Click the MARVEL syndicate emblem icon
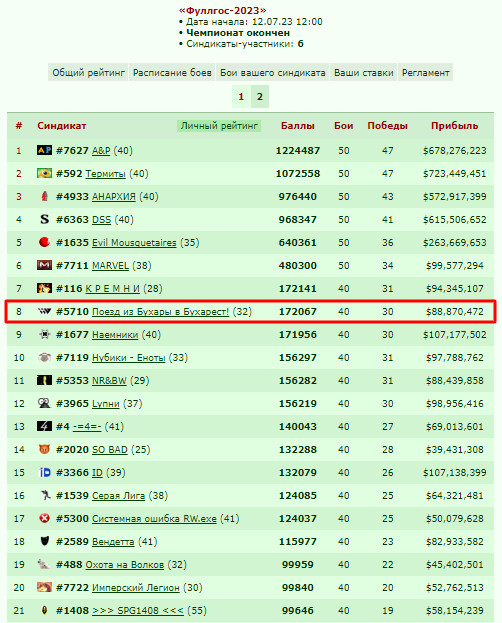The image size is (502, 623). tap(44, 265)
